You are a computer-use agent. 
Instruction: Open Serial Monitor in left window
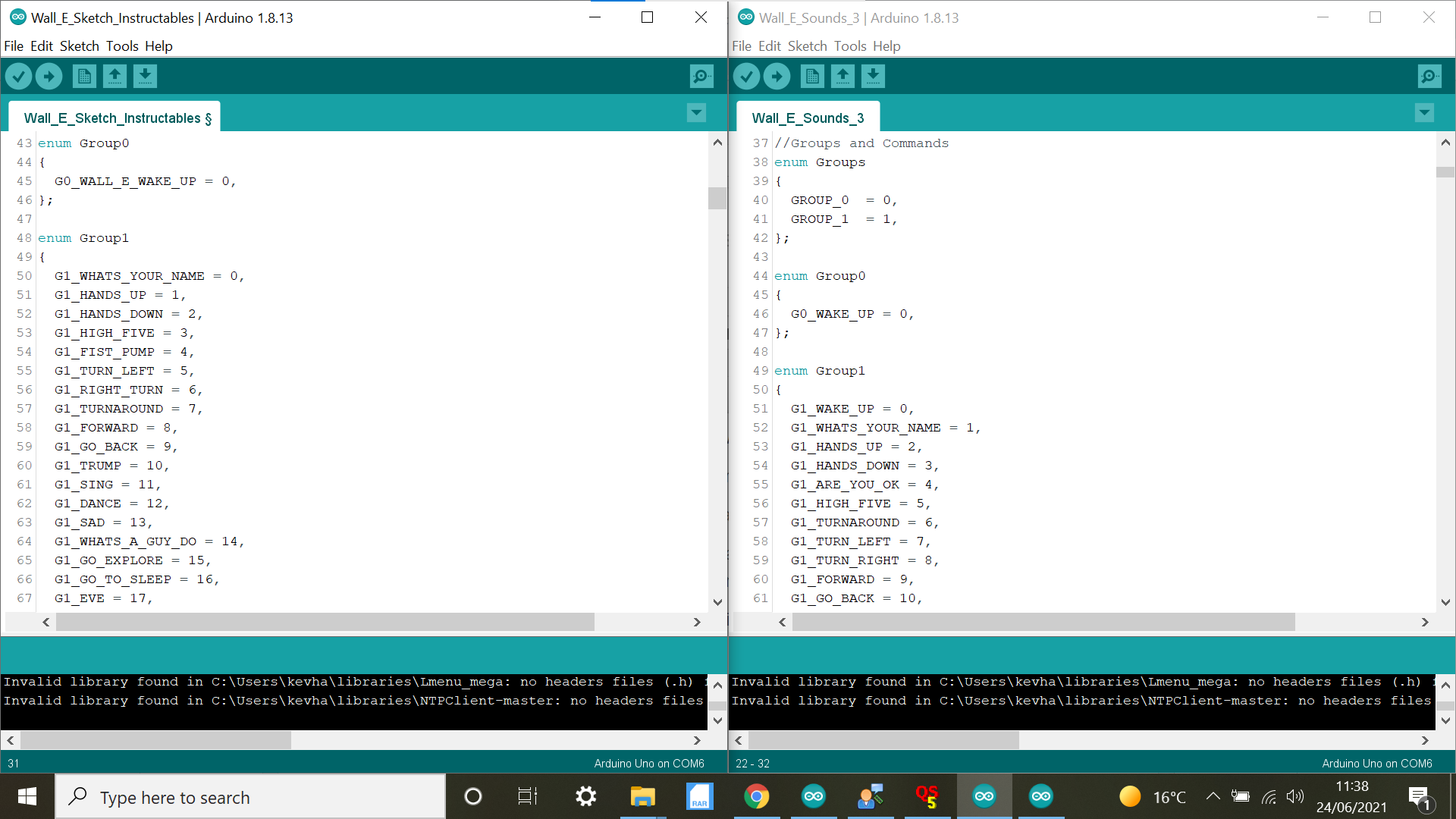pos(701,76)
